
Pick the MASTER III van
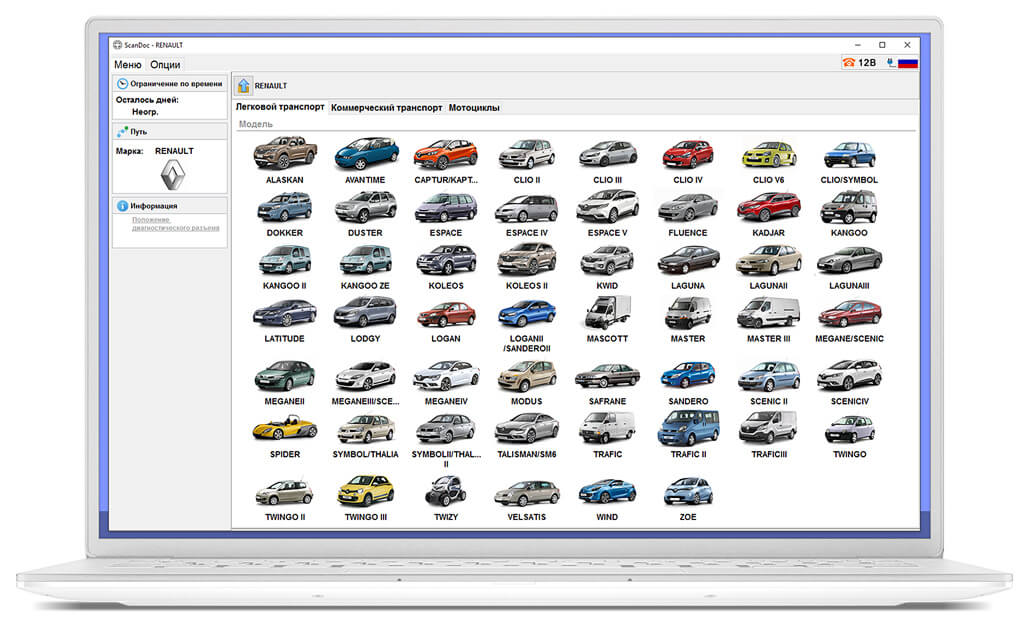point(769,313)
